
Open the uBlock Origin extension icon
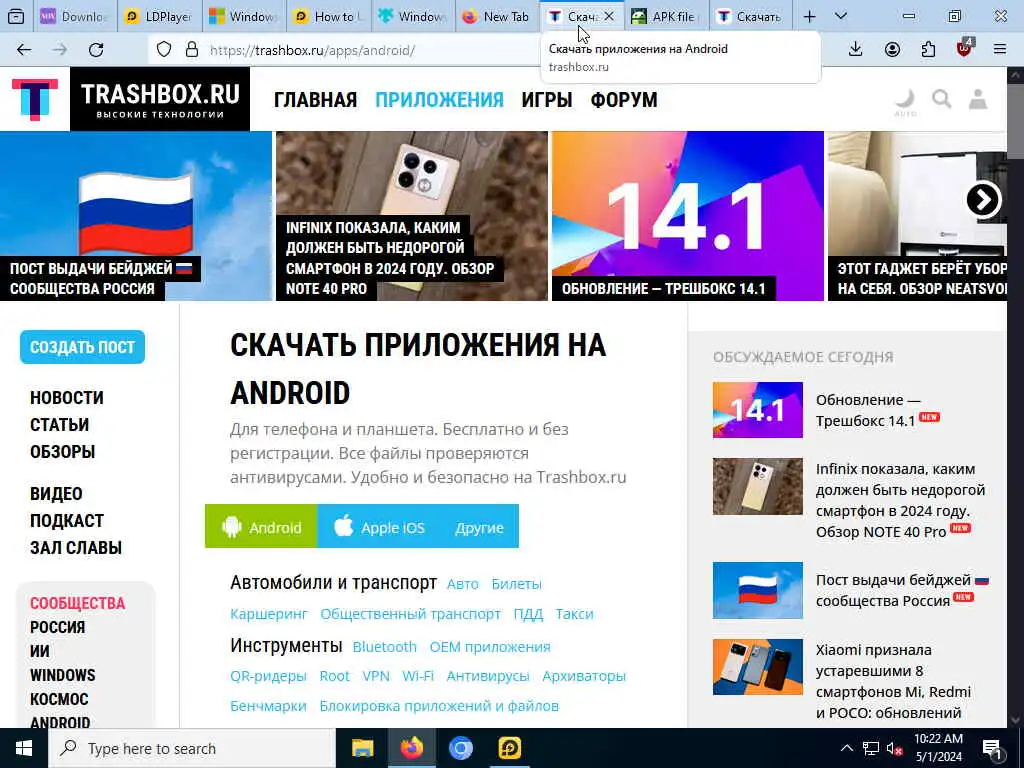point(964,48)
